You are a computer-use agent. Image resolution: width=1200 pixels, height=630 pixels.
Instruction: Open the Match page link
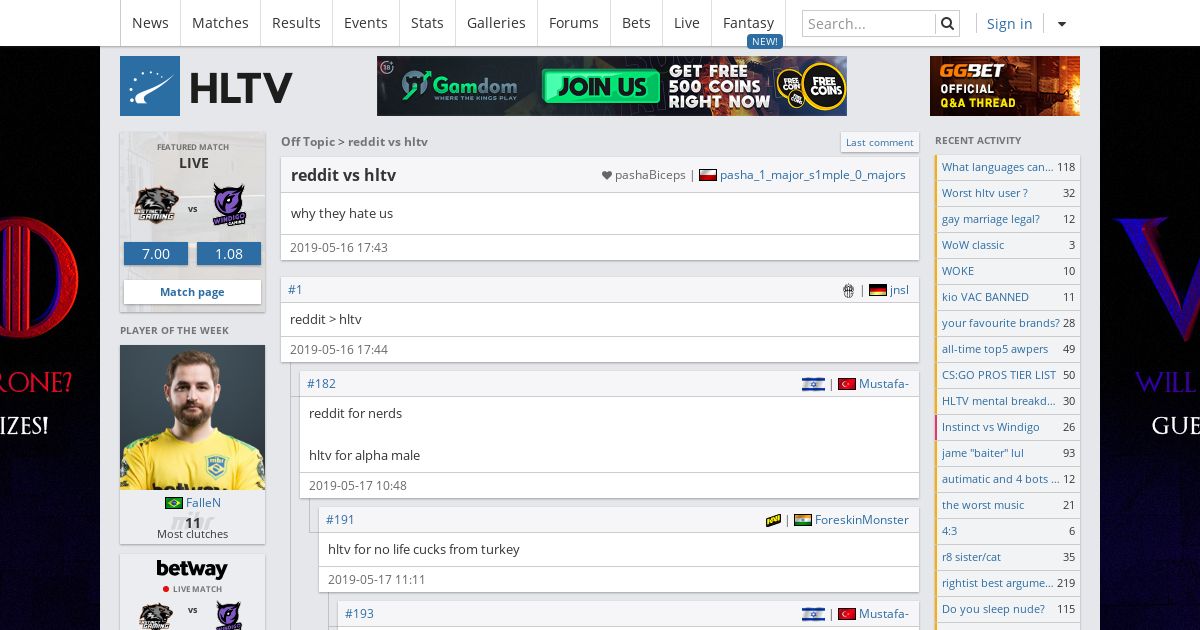[192, 292]
